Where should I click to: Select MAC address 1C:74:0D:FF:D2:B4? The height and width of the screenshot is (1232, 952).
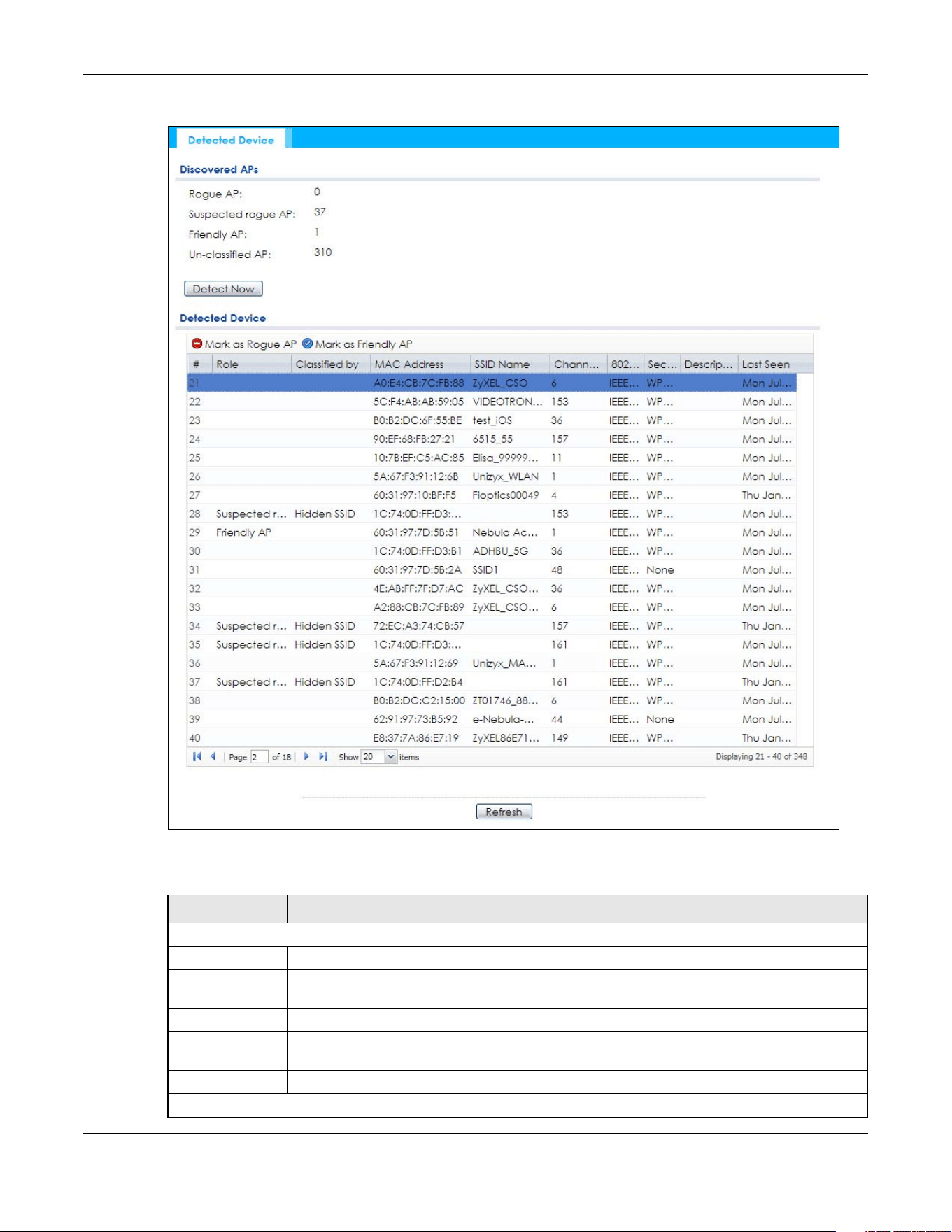(418, 681)
